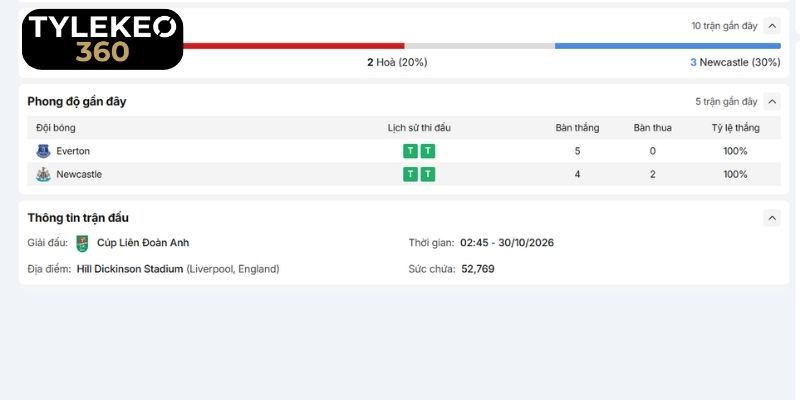Click Newcastle's goals conceded value 2
This screenshot has width=800, height=400.
pyautogui.click(x=653, y=174)
